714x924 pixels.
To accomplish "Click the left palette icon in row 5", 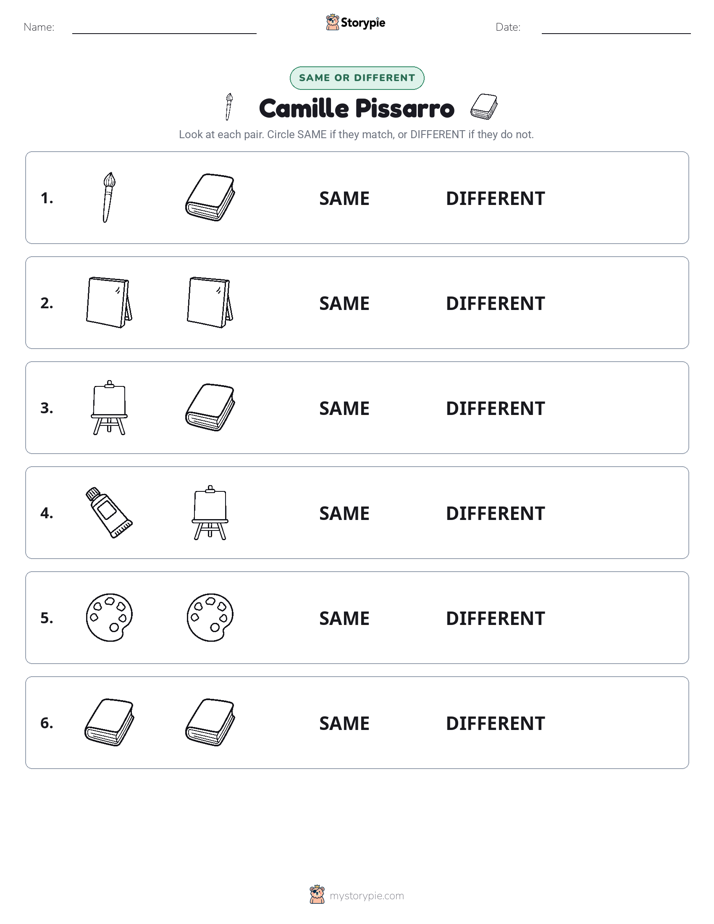I will pos(109,617).
